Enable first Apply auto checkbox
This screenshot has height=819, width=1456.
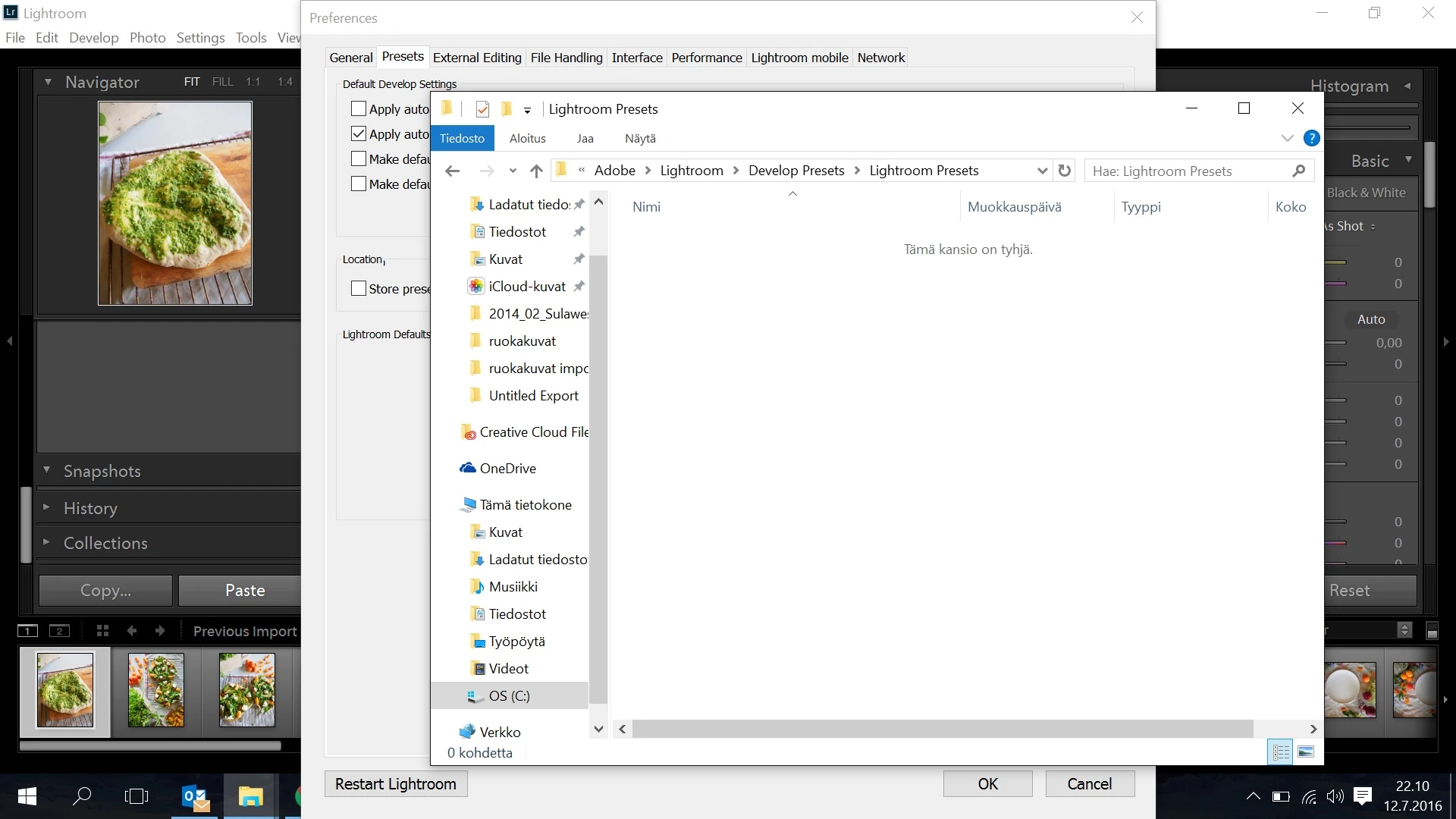point(359,109)
